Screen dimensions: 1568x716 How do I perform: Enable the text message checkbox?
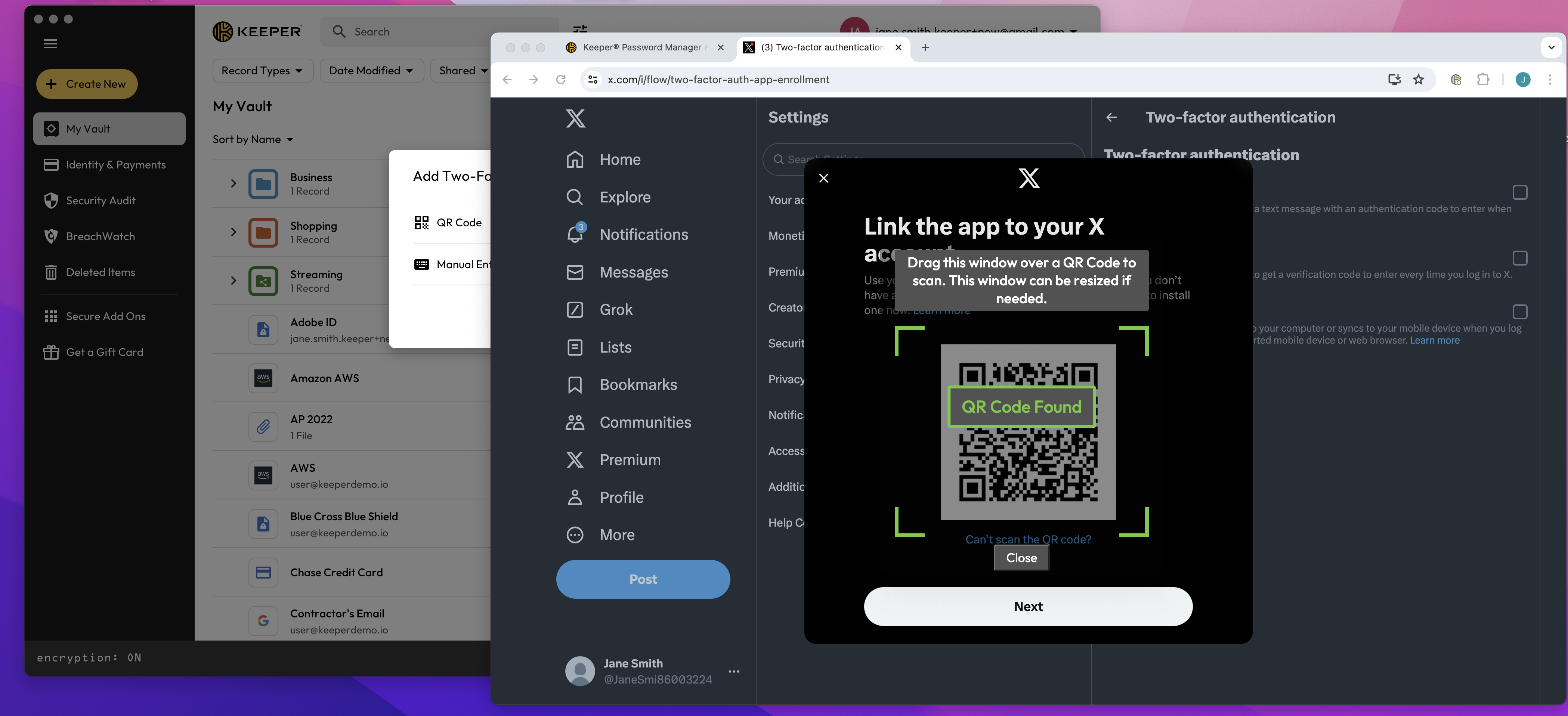tap(1519, 193)
